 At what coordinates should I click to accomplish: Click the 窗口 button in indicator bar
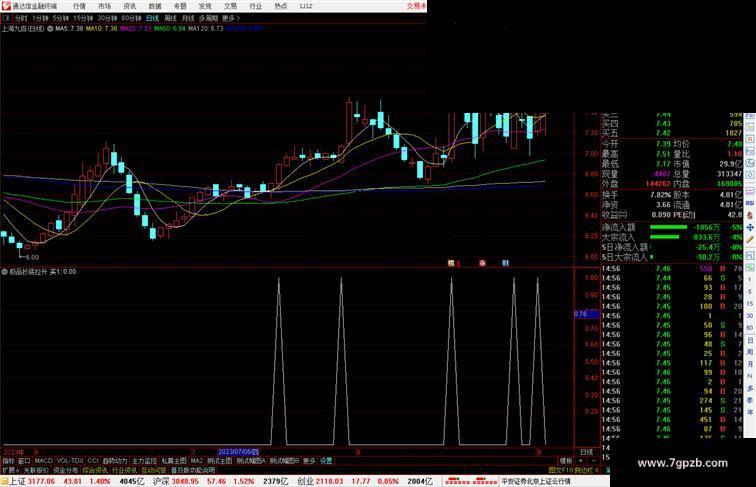24,461
